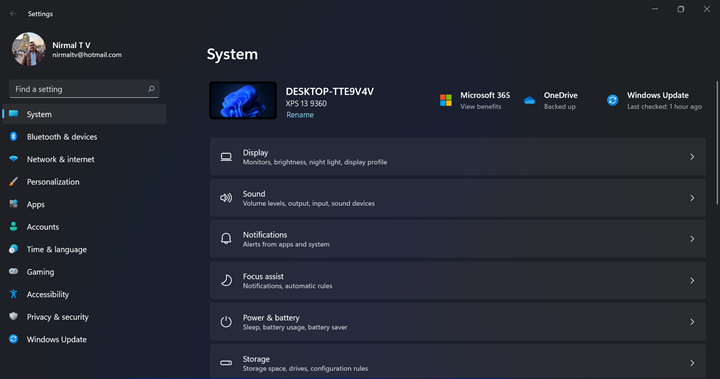This screenshot has height=379, width=720.
Task: Click the Power & battery power icon
Action: pos(226,322)
